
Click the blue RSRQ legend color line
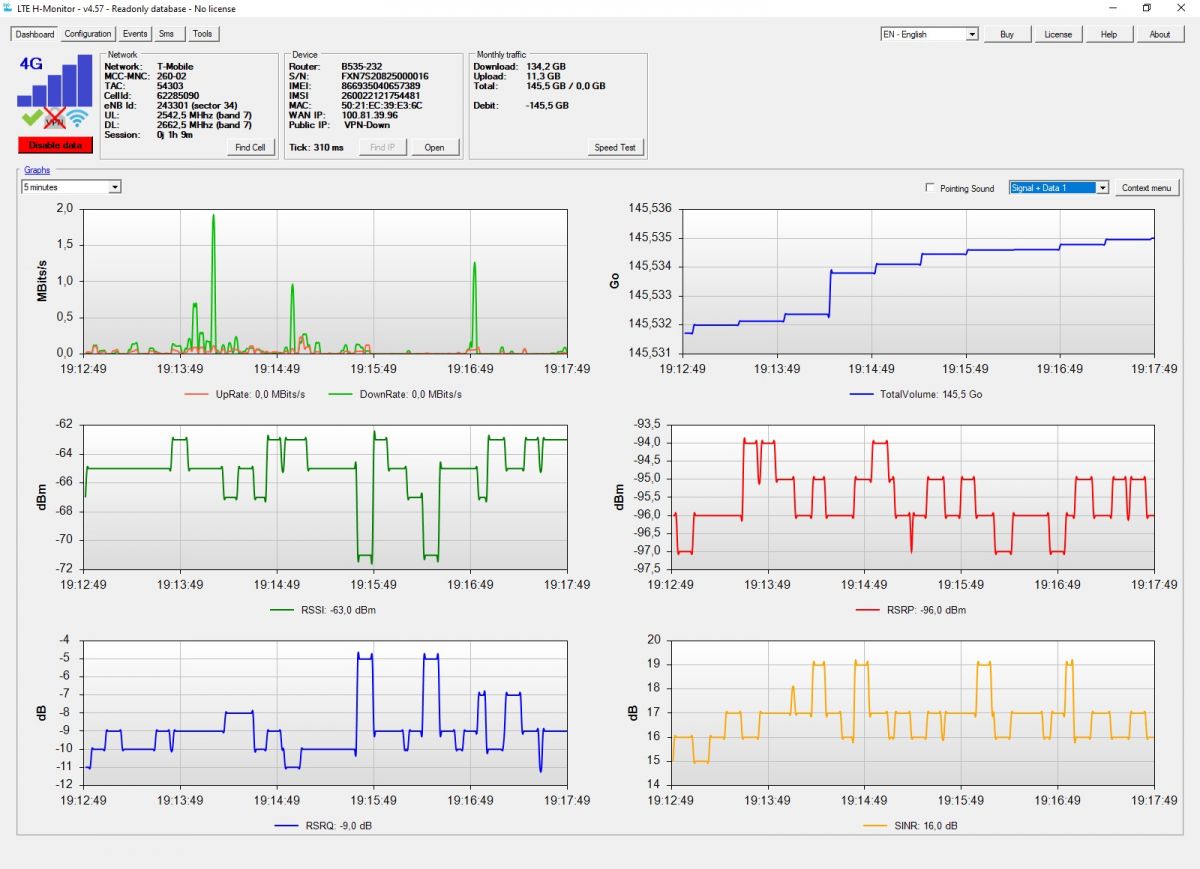click(x=286, y=826)
